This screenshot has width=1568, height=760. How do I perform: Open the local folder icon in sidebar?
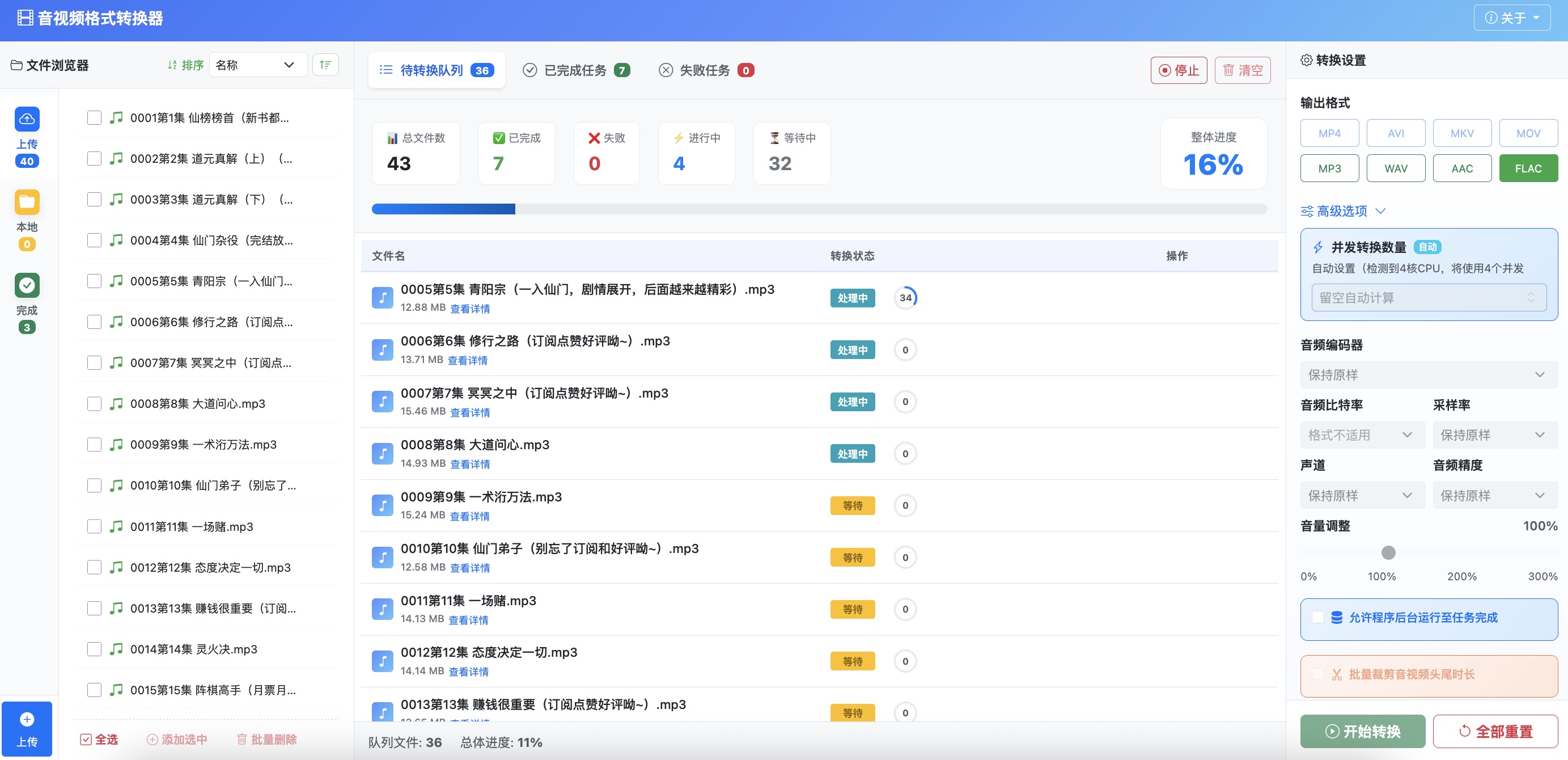[27, 202]
